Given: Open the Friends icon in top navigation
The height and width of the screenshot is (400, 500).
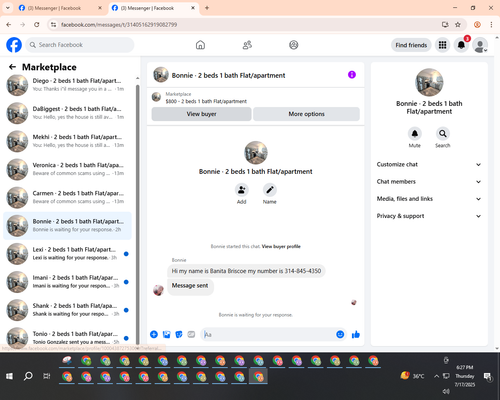Looking at the screenshot, I should pos(247,45).
